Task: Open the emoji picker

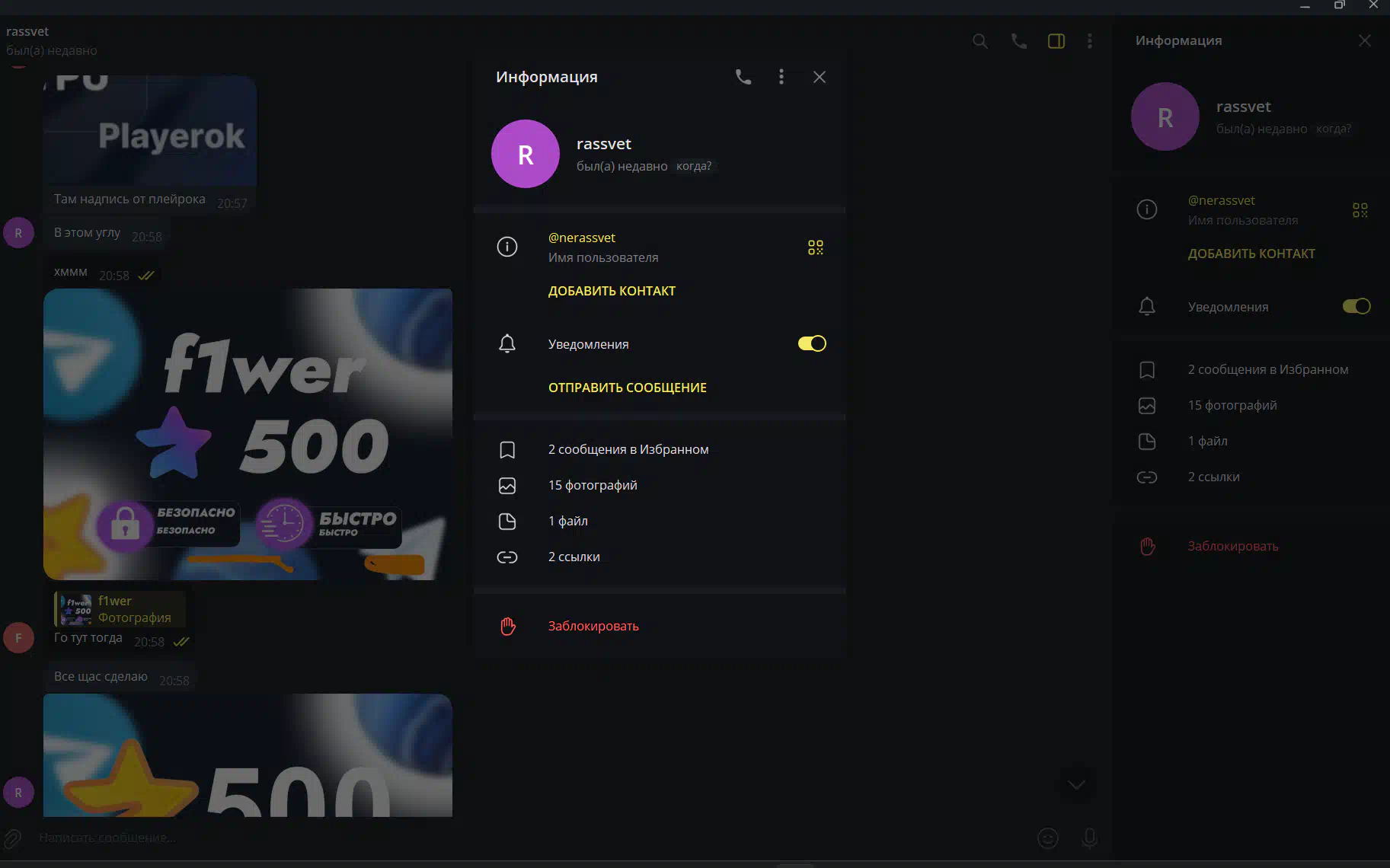Action: (1048, 838)
